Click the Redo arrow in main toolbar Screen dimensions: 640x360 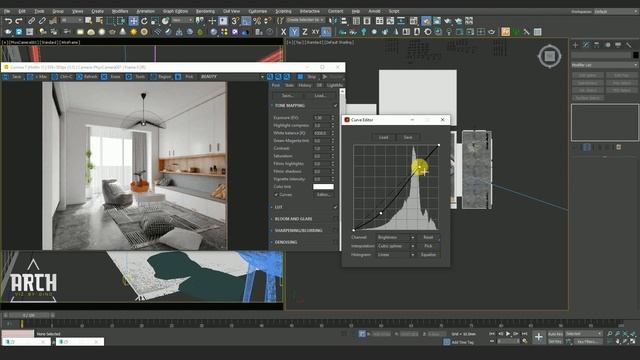point(19,20)
